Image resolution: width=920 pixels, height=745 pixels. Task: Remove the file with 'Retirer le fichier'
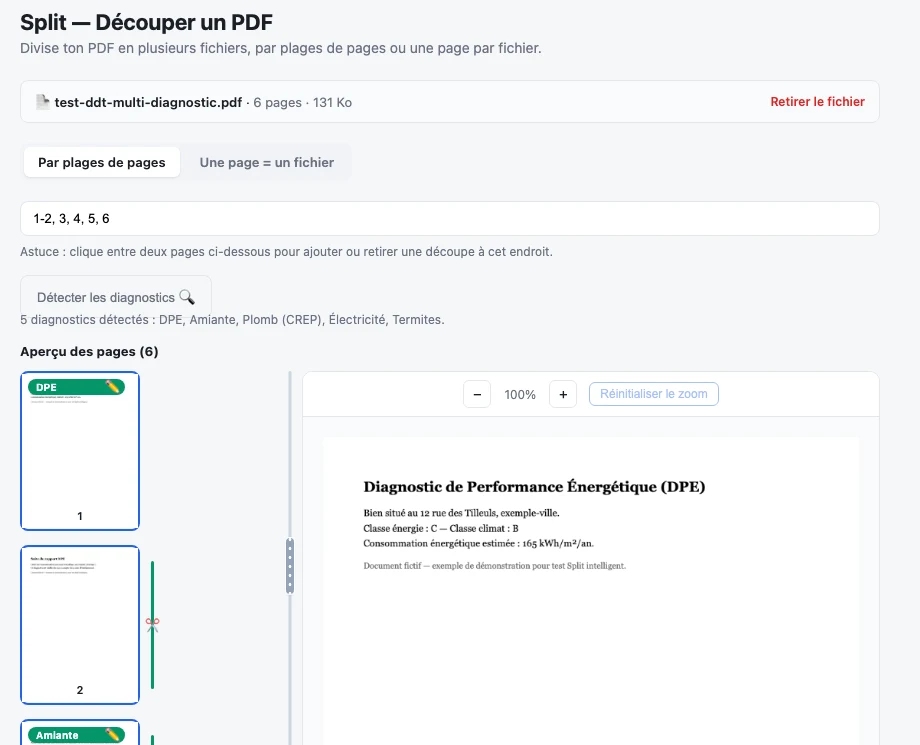tap(817, 101)
